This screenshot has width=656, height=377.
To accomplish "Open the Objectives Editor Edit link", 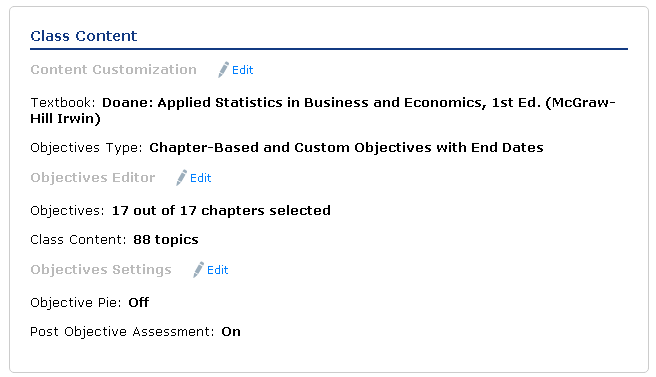I will coord(201,178).
